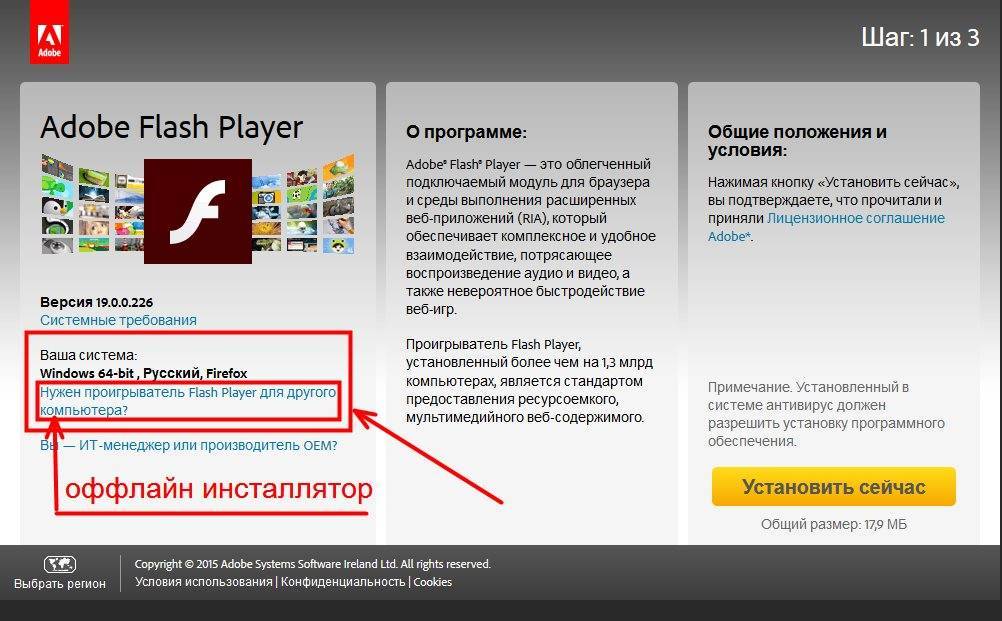The height and width of the screenshot is (621, 1002).
Task: Open the Flash Player для другого компьютера link
Action: pyautogui.click(x=188, y=401)
